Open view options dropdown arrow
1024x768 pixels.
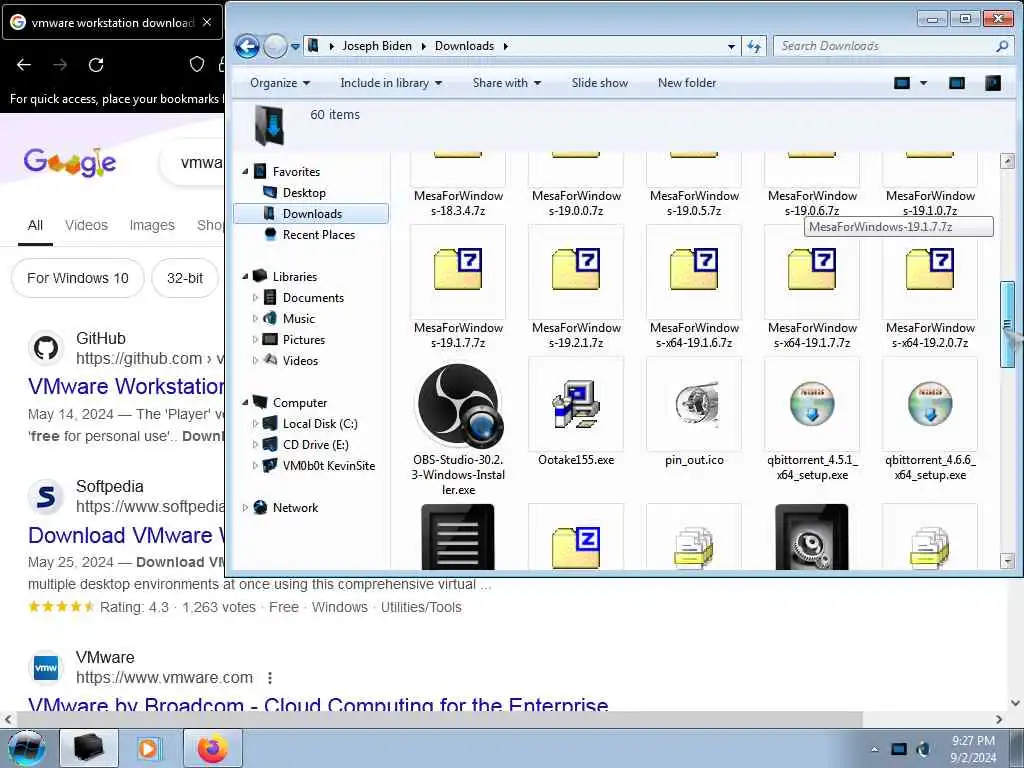pos(923,83)
